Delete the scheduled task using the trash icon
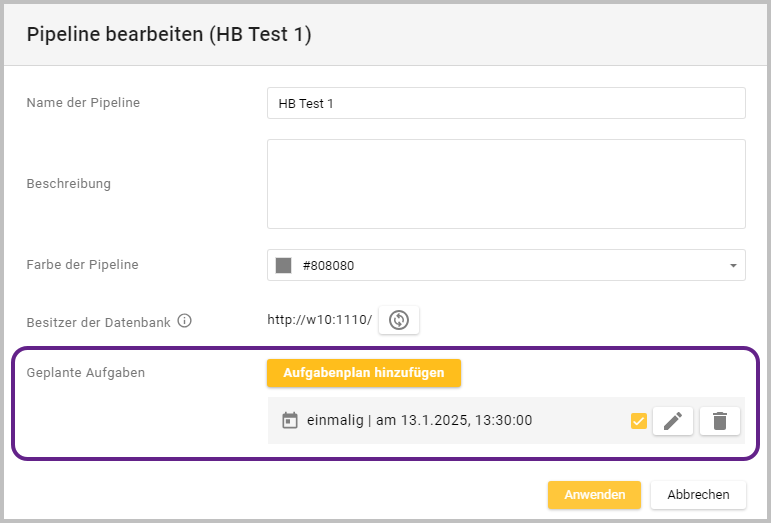 [x=719, y=421]
